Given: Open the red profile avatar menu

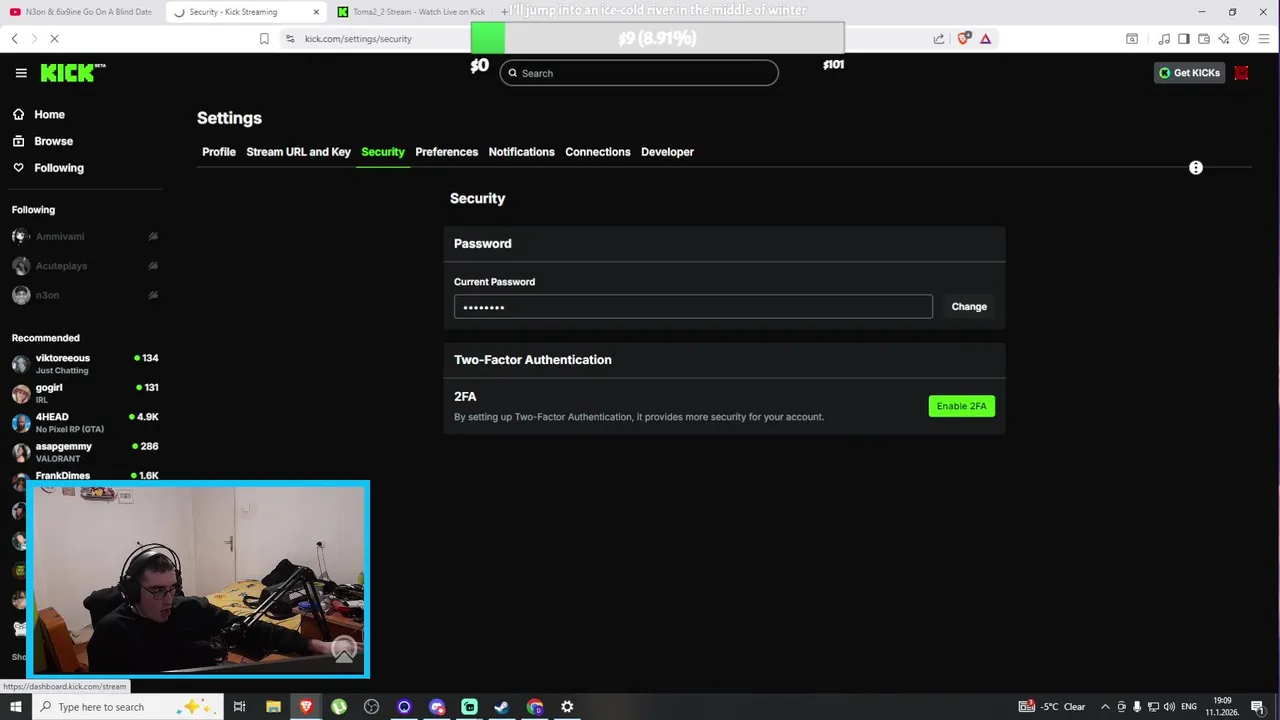Looking at the screenshot, I should 1241,73.
